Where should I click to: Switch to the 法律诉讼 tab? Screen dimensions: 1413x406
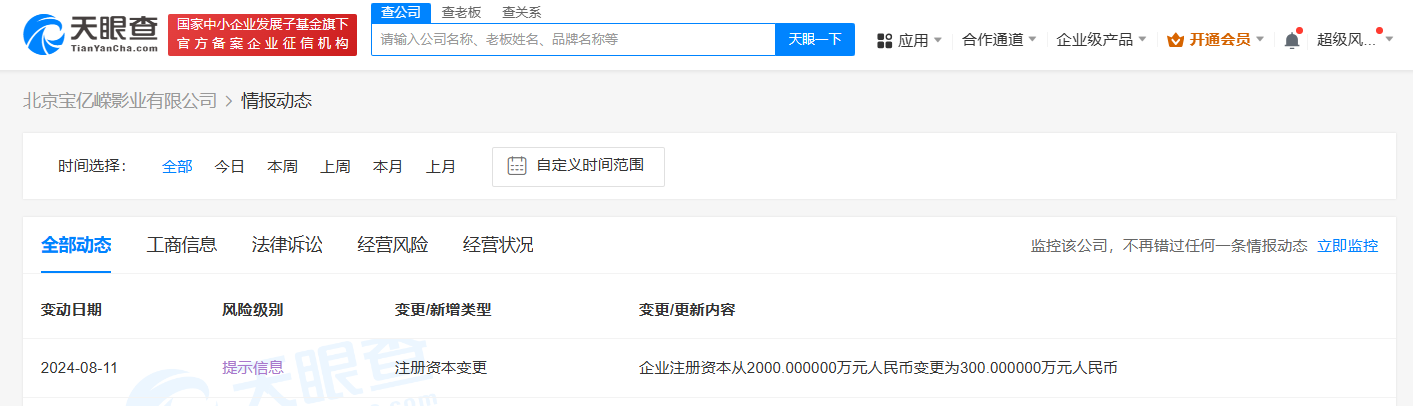click(x=287, y=245)
